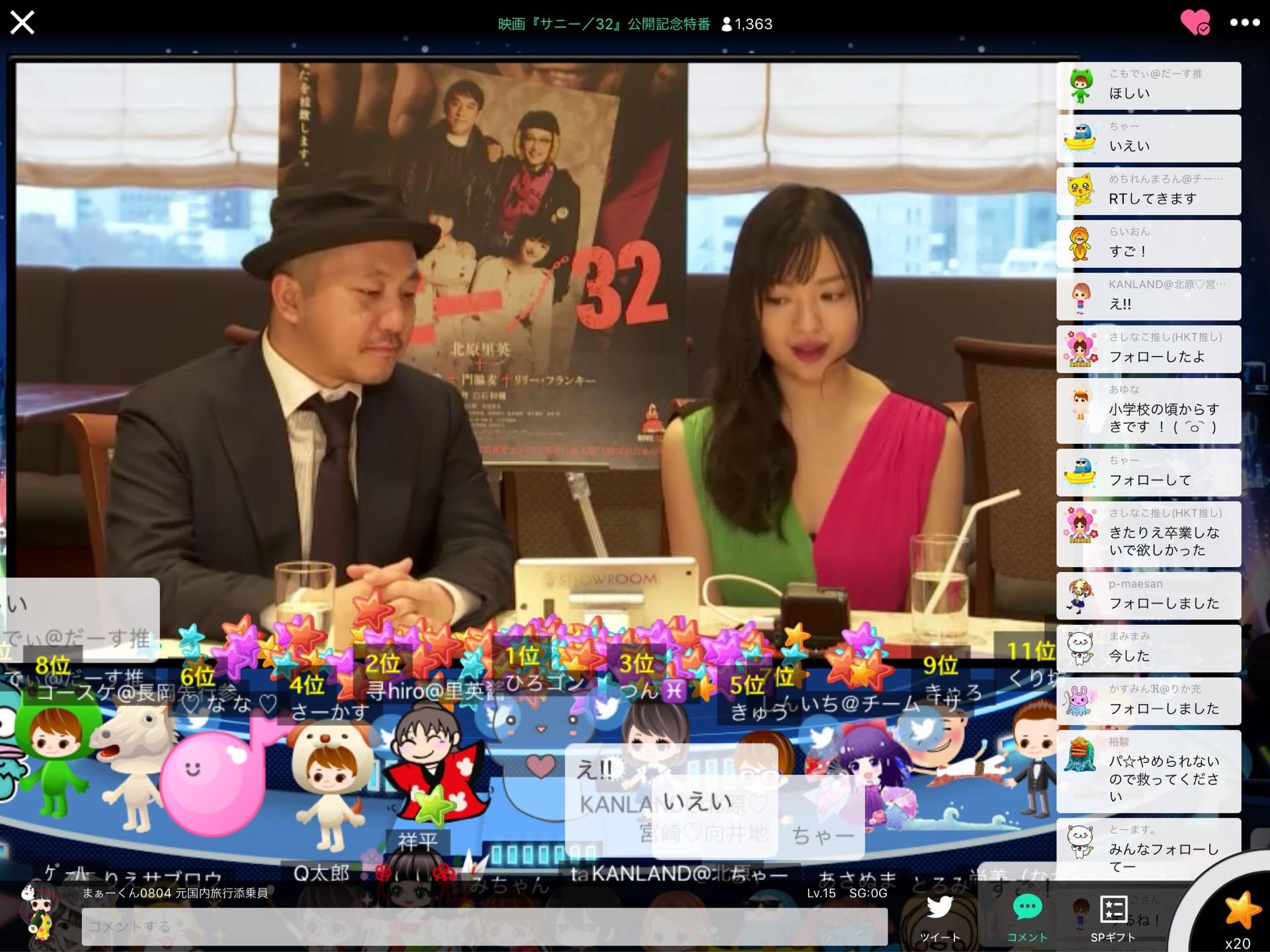This screenshot has height=952, width=1270.
Task: Tap the pink heart follow icon
Action: pyautogui.click(x=1195, y=22)
